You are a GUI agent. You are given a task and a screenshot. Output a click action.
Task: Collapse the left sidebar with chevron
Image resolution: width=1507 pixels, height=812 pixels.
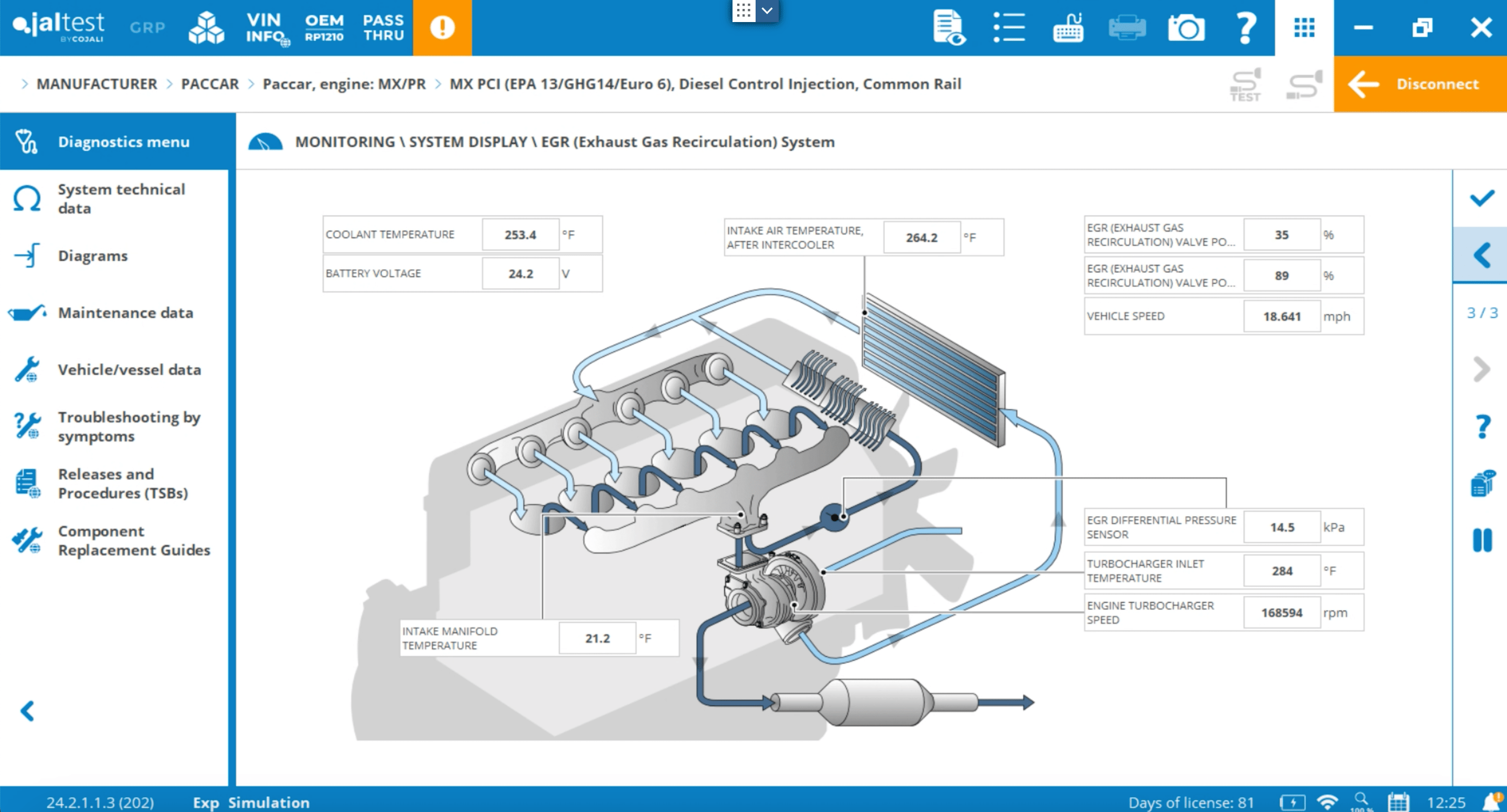[27, 711]
